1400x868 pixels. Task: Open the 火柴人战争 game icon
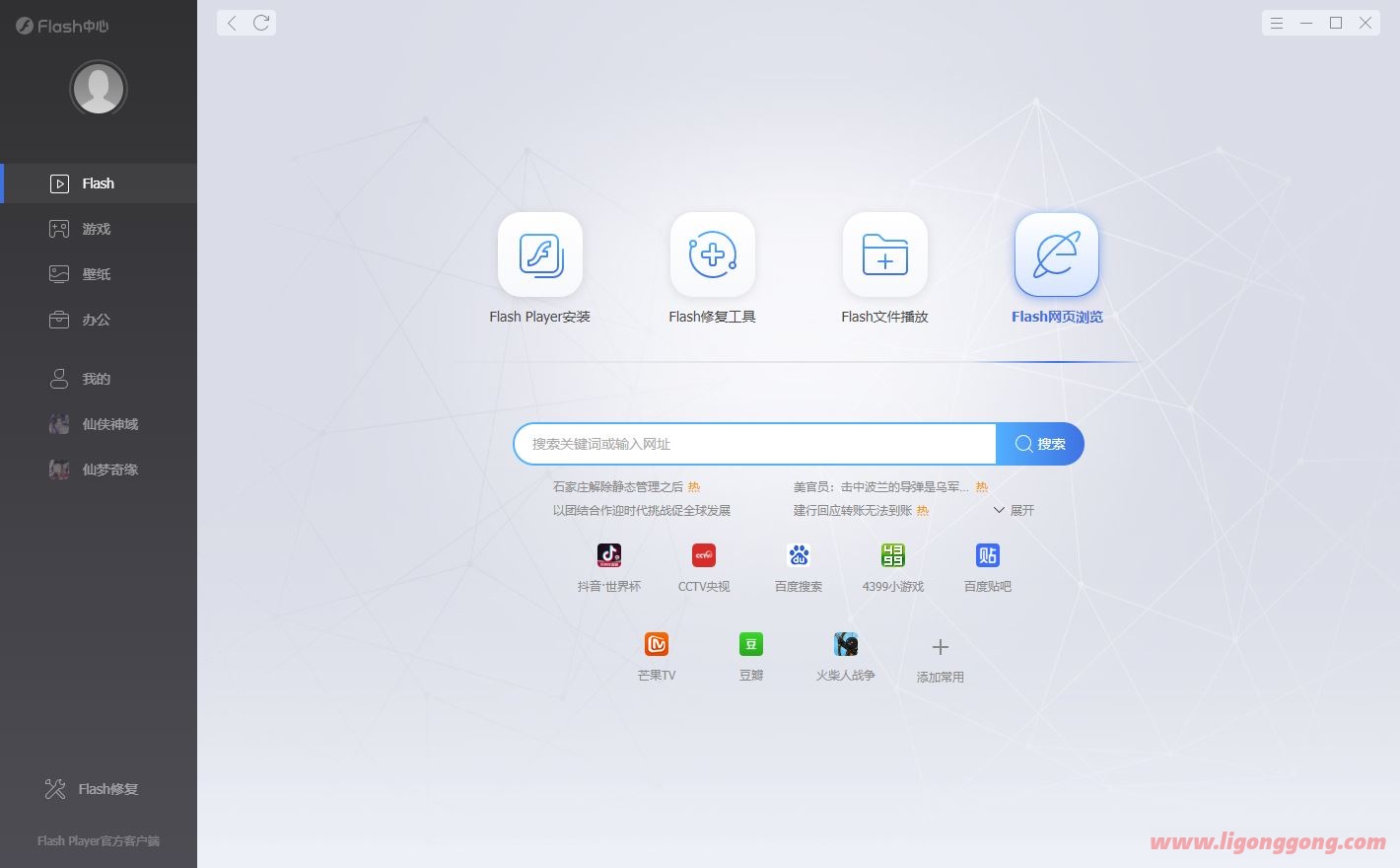pos(846,644)
